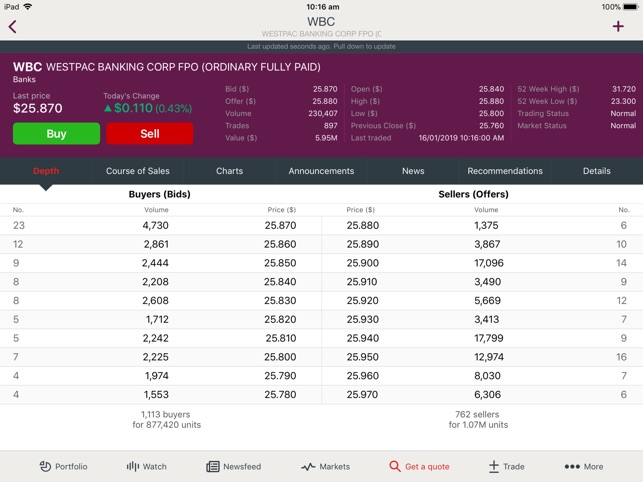Tap '762 sellers for 1.07M units' summary
The height and width of the screenshot is (482, 643).
[x=478, y=420]
